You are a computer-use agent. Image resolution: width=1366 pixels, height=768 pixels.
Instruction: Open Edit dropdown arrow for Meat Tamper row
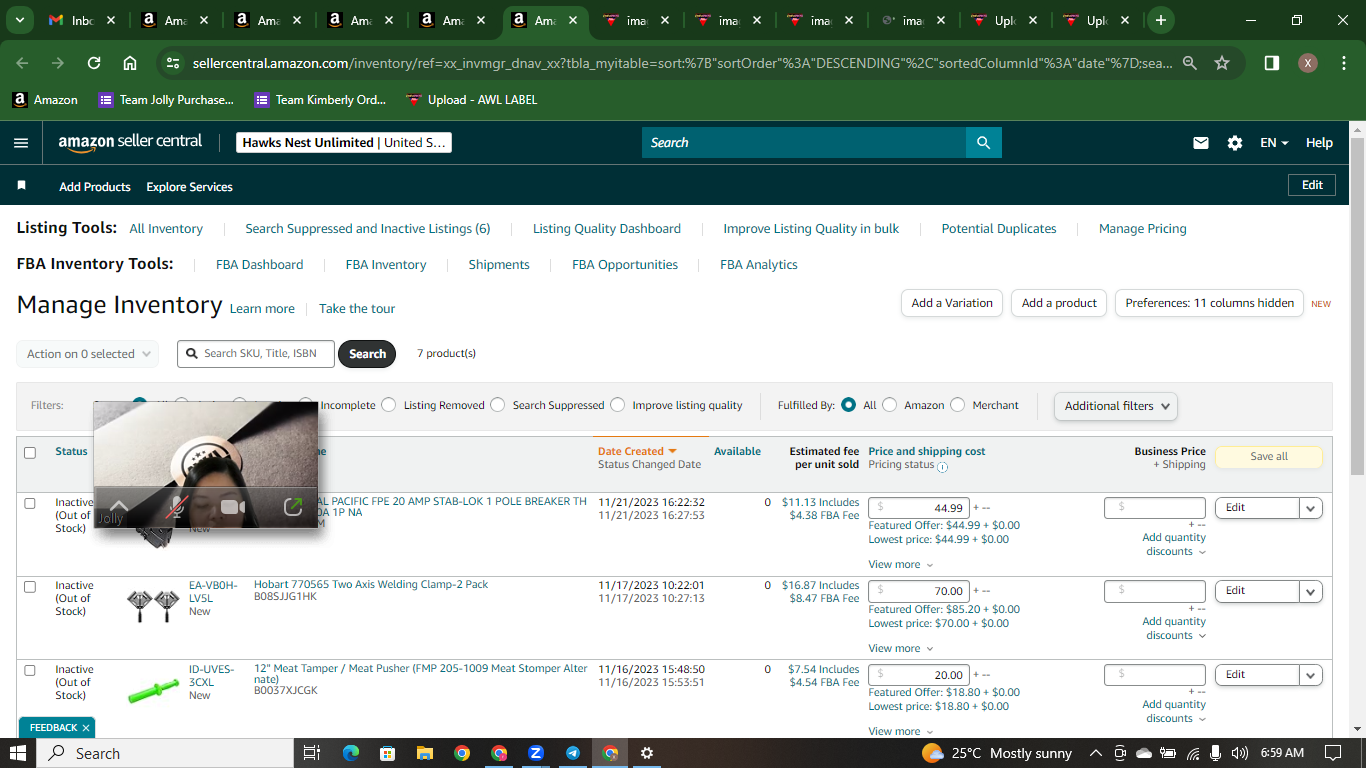[x=1311, y=675]
